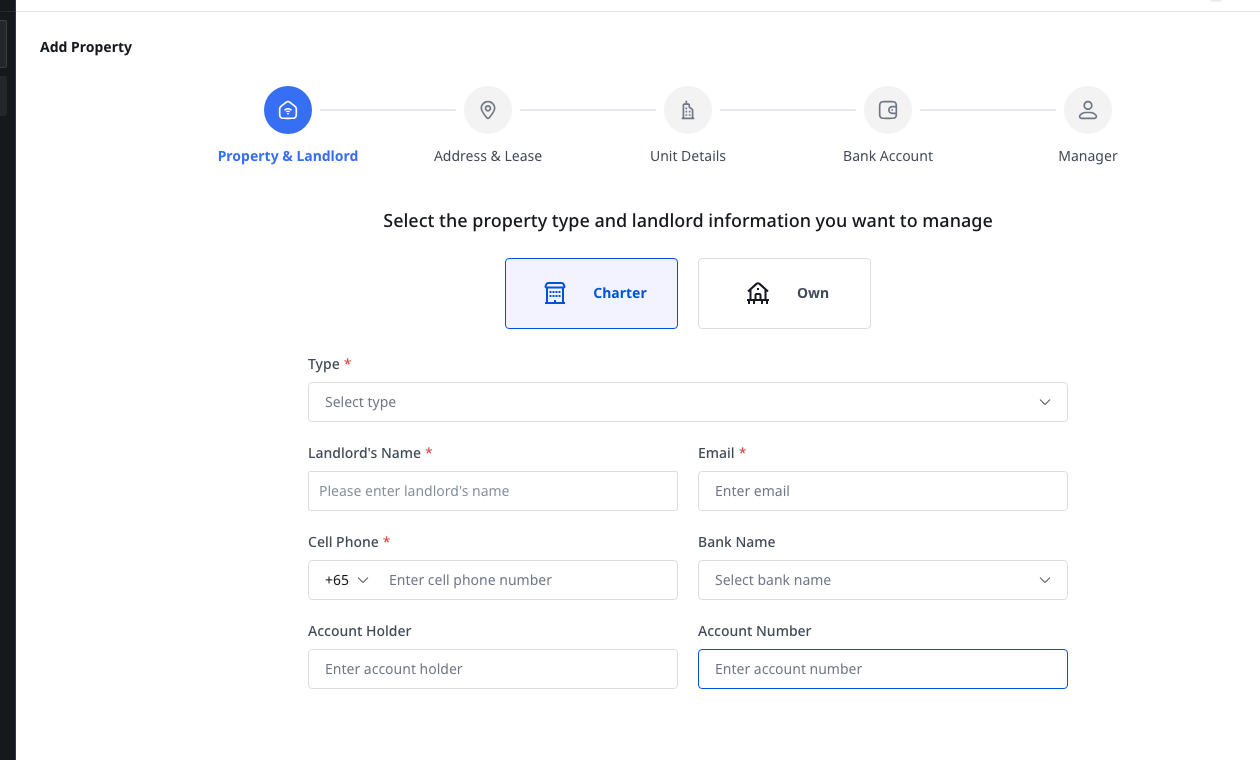Click the Bank Account wallet icon

(888, 110)
